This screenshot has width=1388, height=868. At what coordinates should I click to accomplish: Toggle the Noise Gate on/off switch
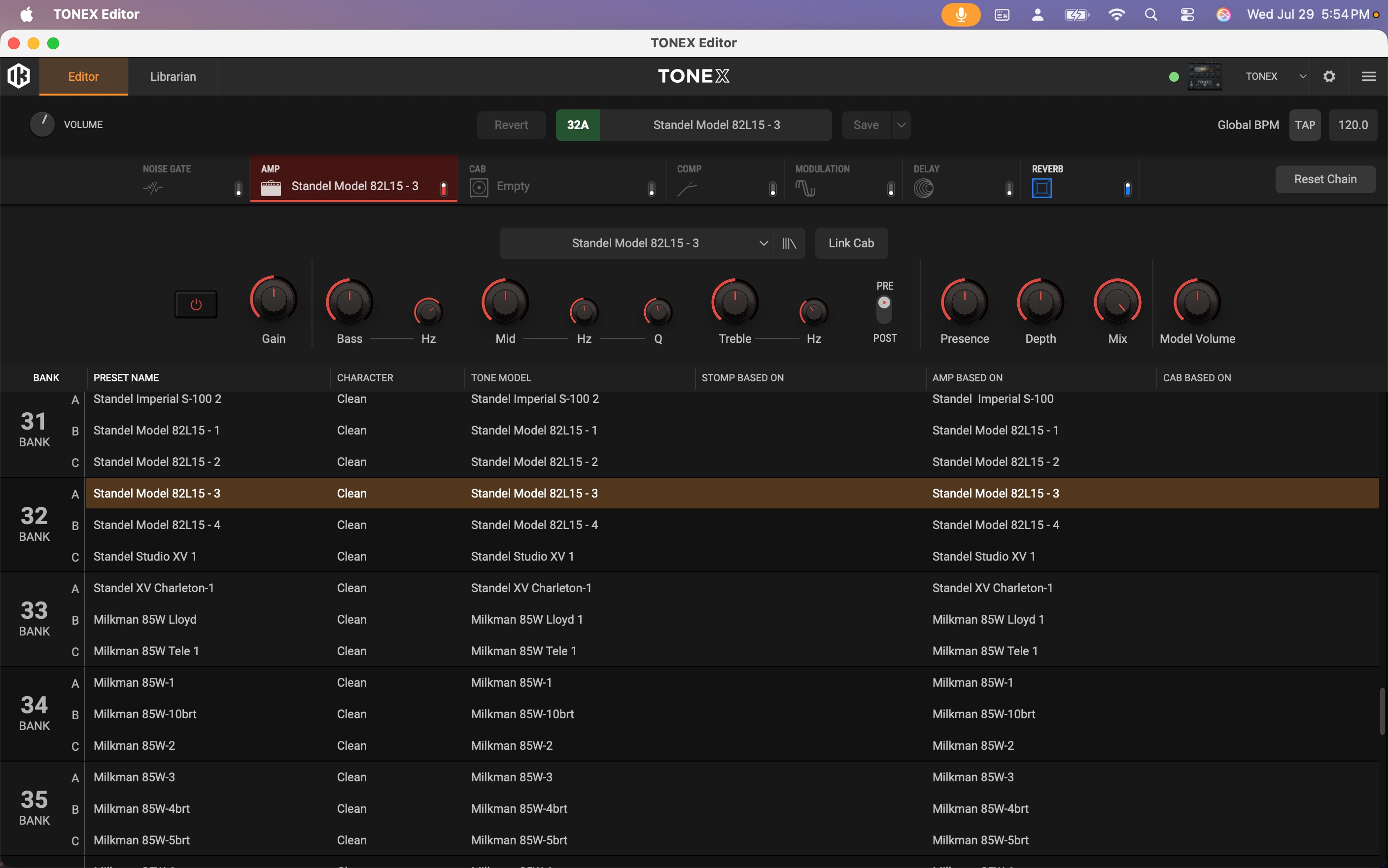pyautogui.click(x=239, y=189)
